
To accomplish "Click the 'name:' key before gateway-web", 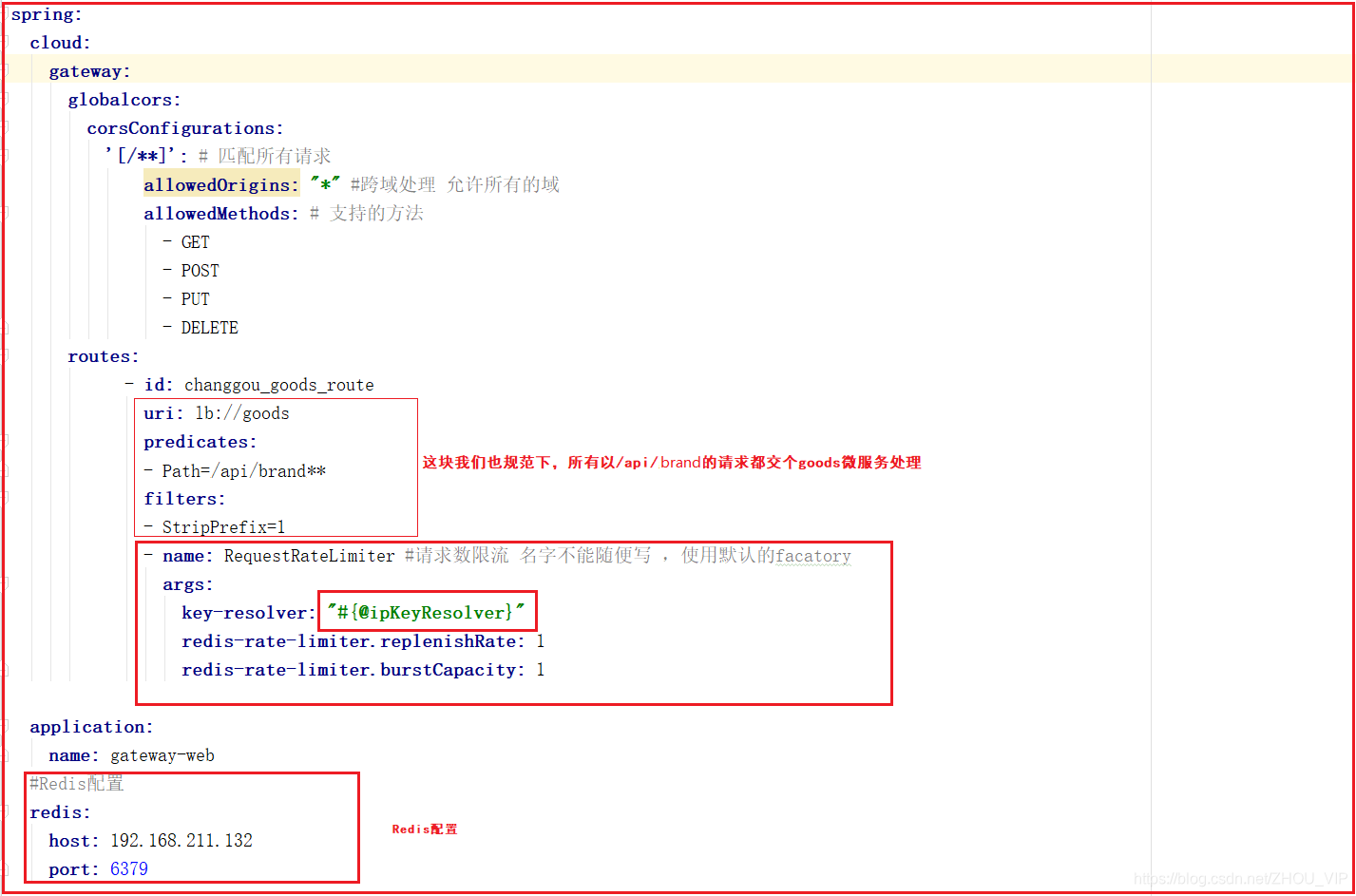I will 74,755.
